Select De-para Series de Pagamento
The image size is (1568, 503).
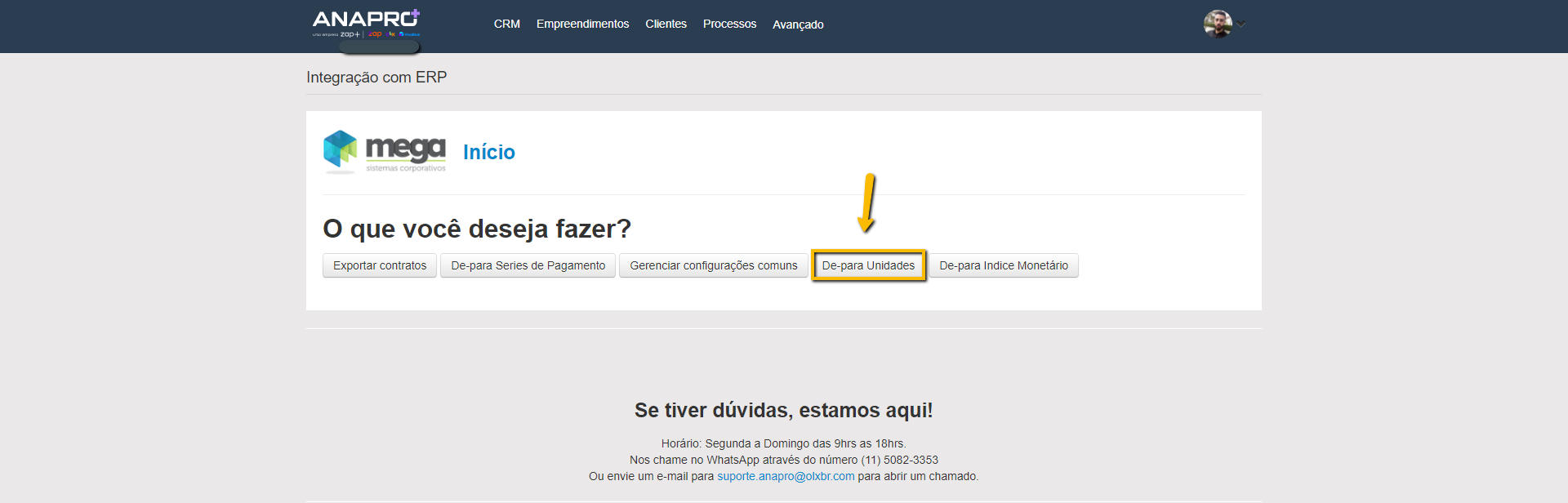tap(528, 265)
